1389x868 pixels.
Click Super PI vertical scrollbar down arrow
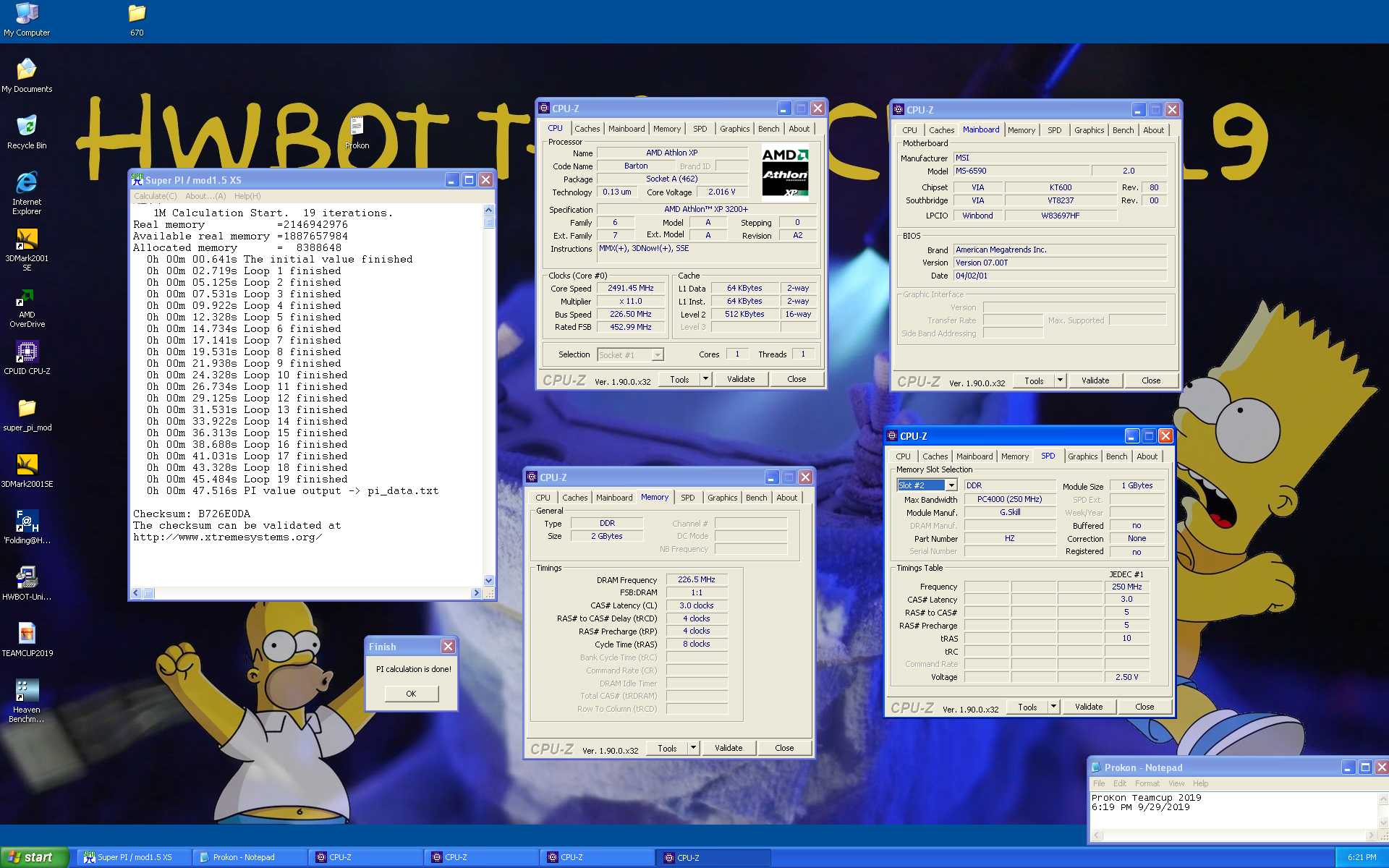pos(489,580)
